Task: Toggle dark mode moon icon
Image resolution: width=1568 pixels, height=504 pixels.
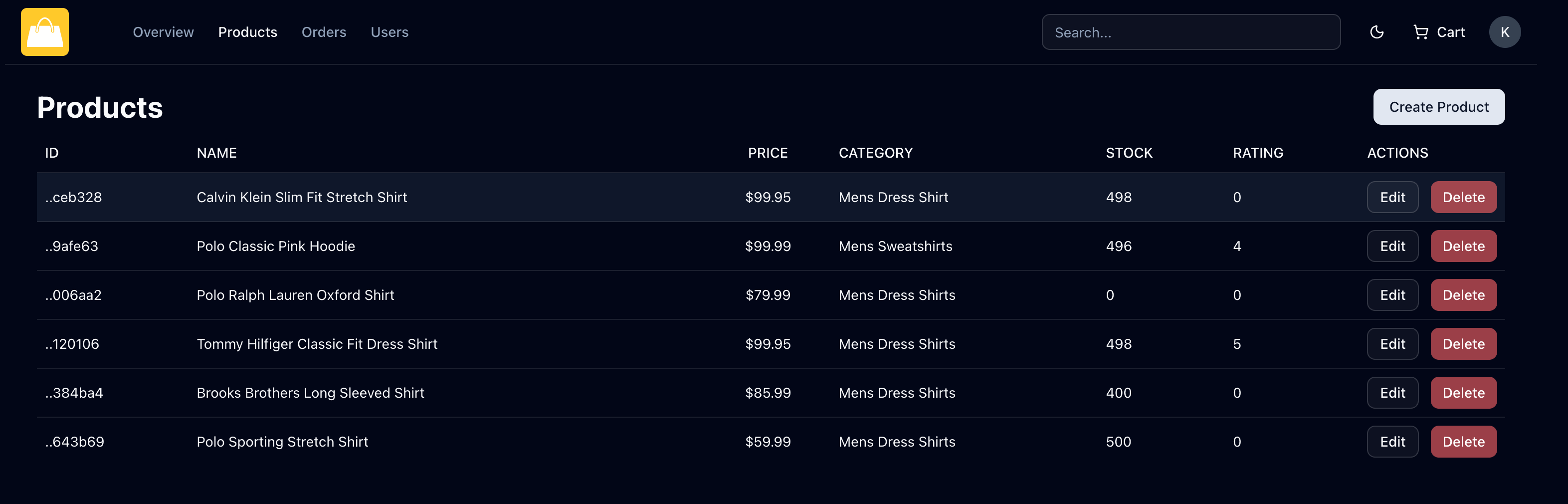Action: (1376, 32)
